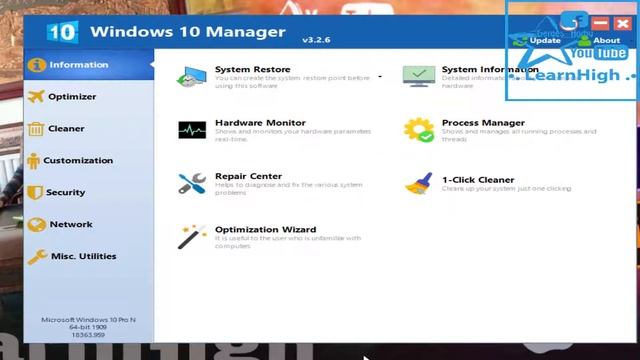Click the Windows 10 Manager title text
The width and height of the screenshot is (640, 360).
click(x=188, y=32)
